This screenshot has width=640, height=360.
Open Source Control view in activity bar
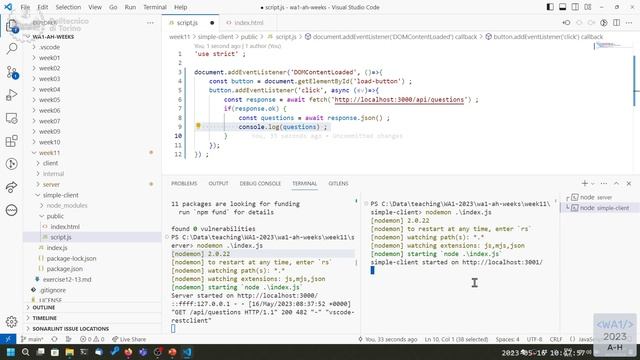point(11,72)
